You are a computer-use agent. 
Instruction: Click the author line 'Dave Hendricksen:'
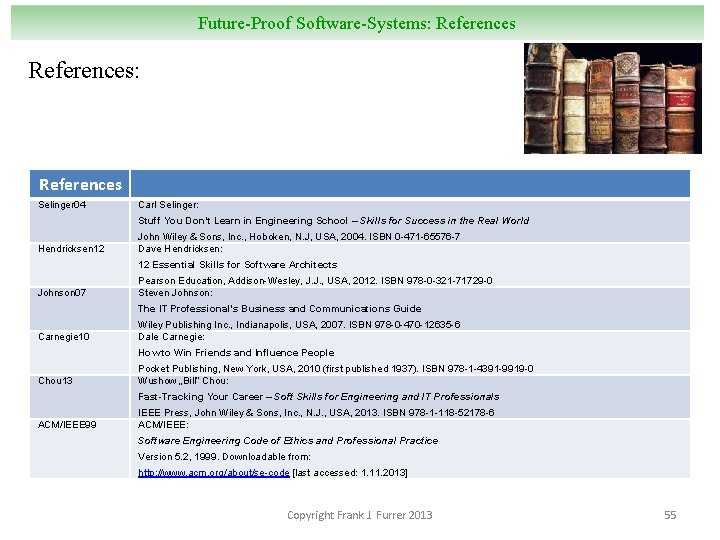[180, 249]
